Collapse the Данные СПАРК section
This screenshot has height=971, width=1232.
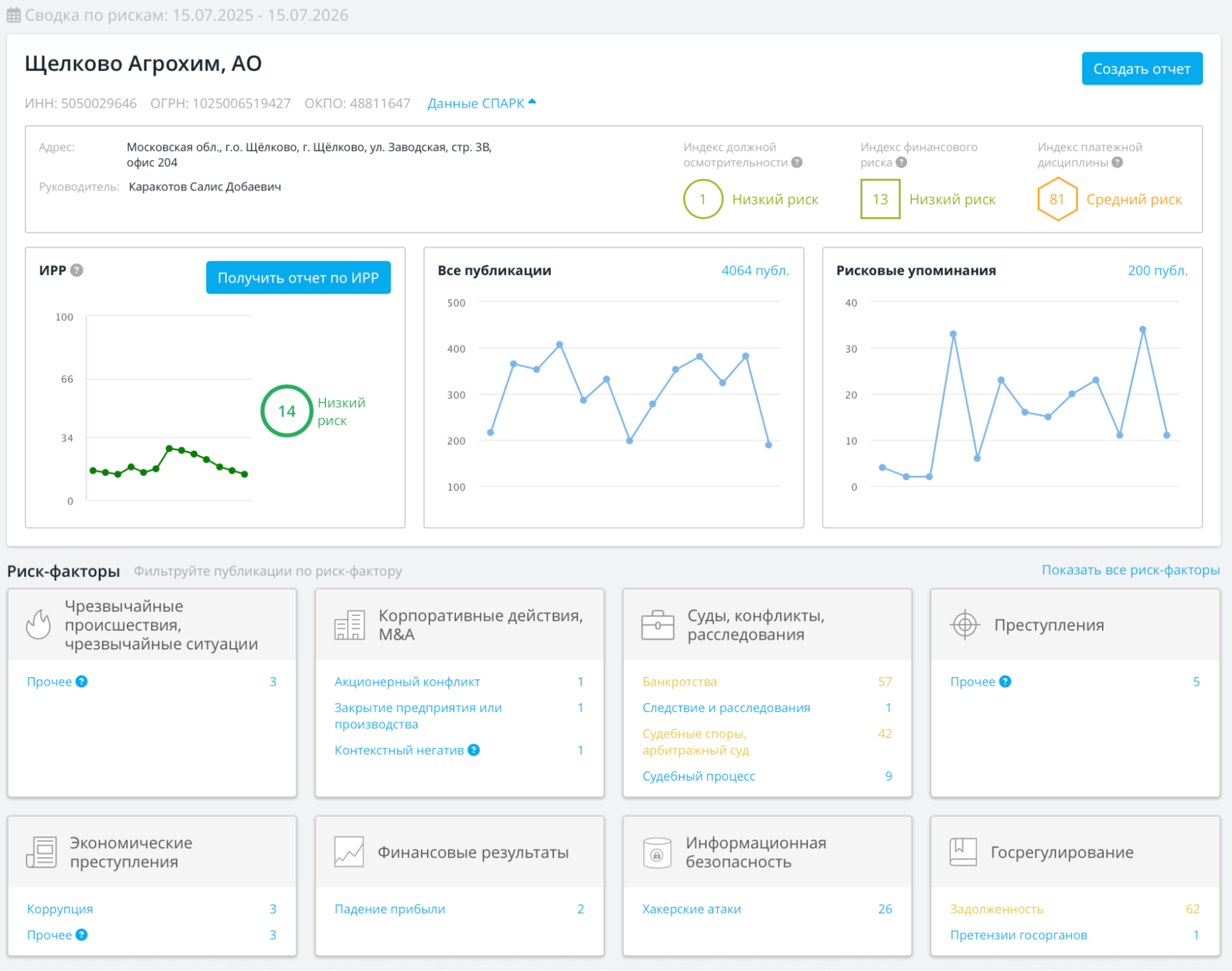point(481,104)
